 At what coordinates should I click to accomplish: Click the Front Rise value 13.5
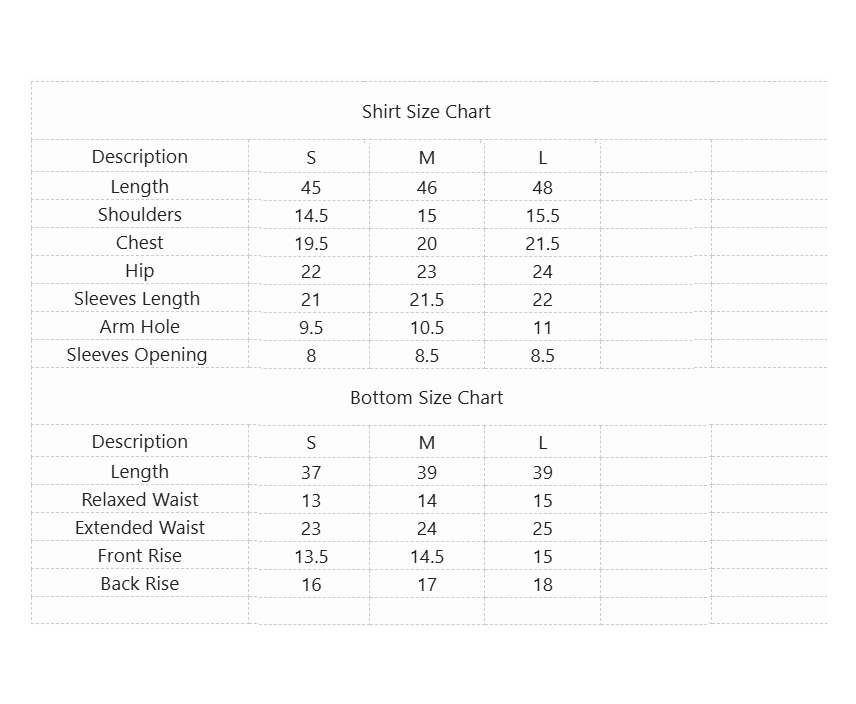pos(311,557)
